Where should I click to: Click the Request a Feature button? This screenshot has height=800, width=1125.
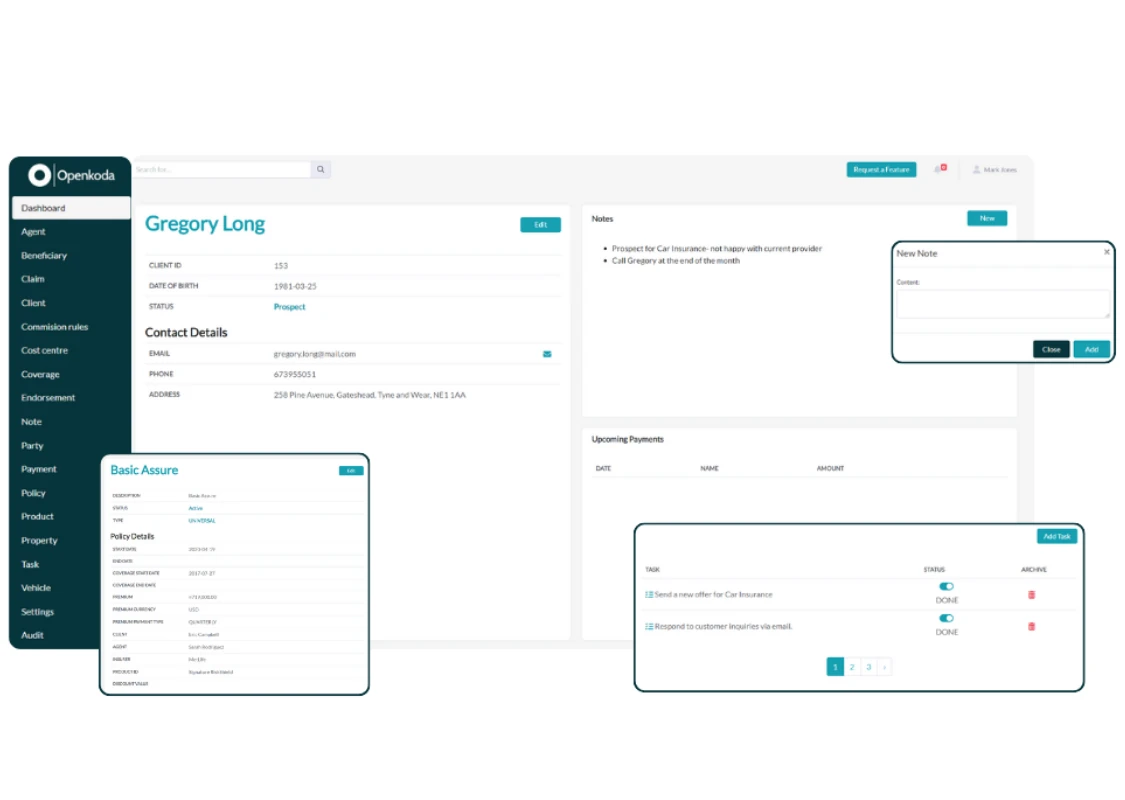881,169
